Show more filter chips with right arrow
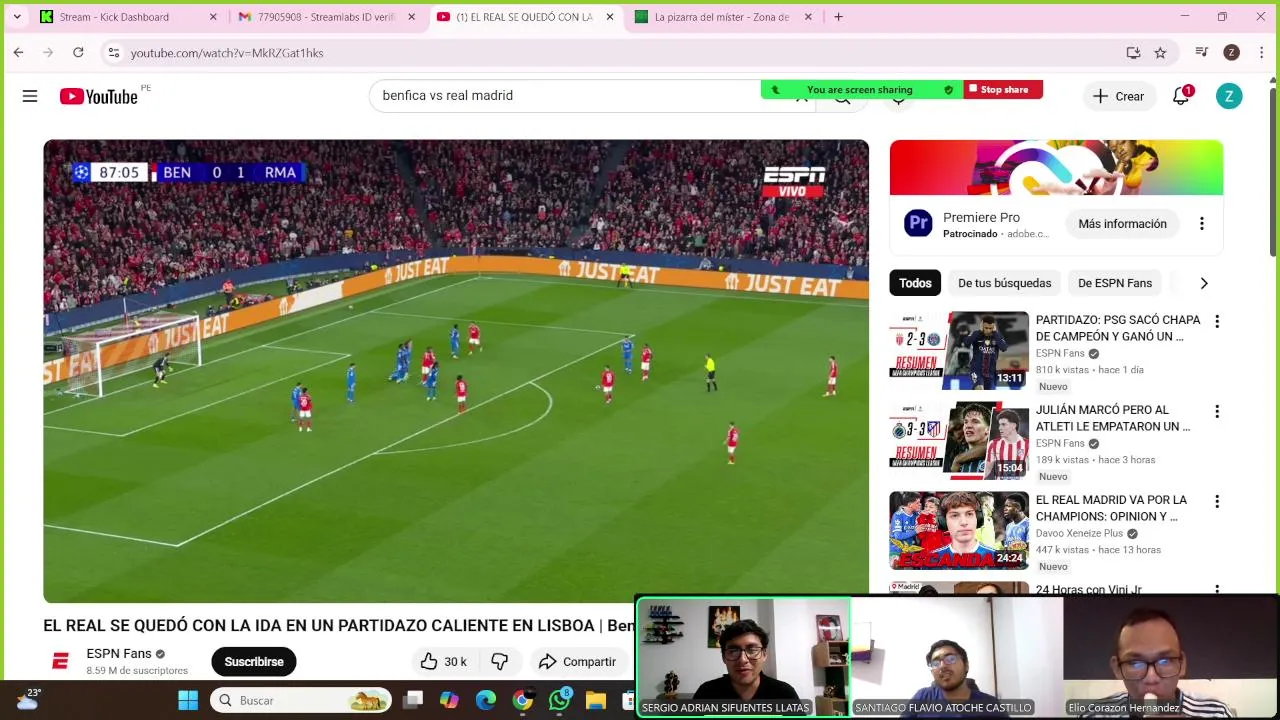Screen dimensions: 1280x720 1204,283
